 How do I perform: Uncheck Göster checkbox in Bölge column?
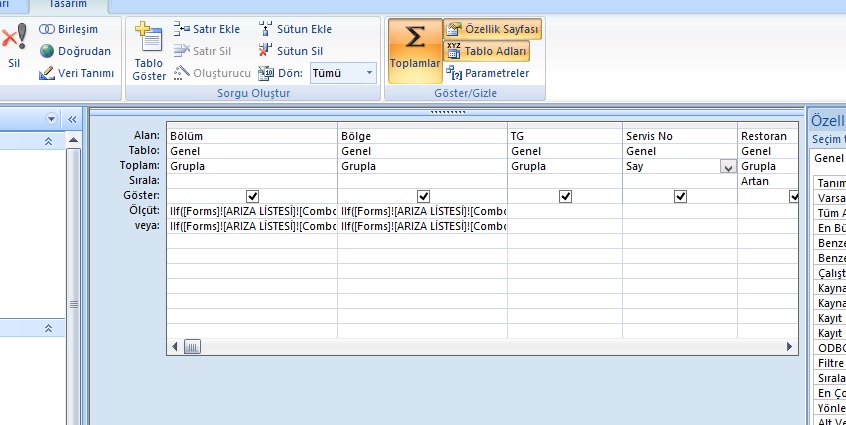[423, 196]
